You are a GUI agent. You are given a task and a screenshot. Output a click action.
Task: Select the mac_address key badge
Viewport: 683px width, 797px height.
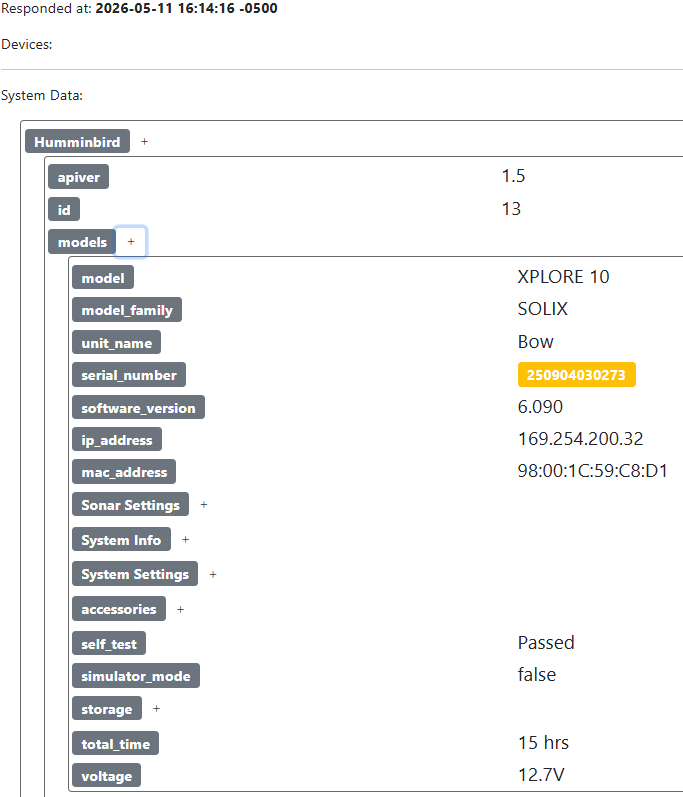(124, 472)
